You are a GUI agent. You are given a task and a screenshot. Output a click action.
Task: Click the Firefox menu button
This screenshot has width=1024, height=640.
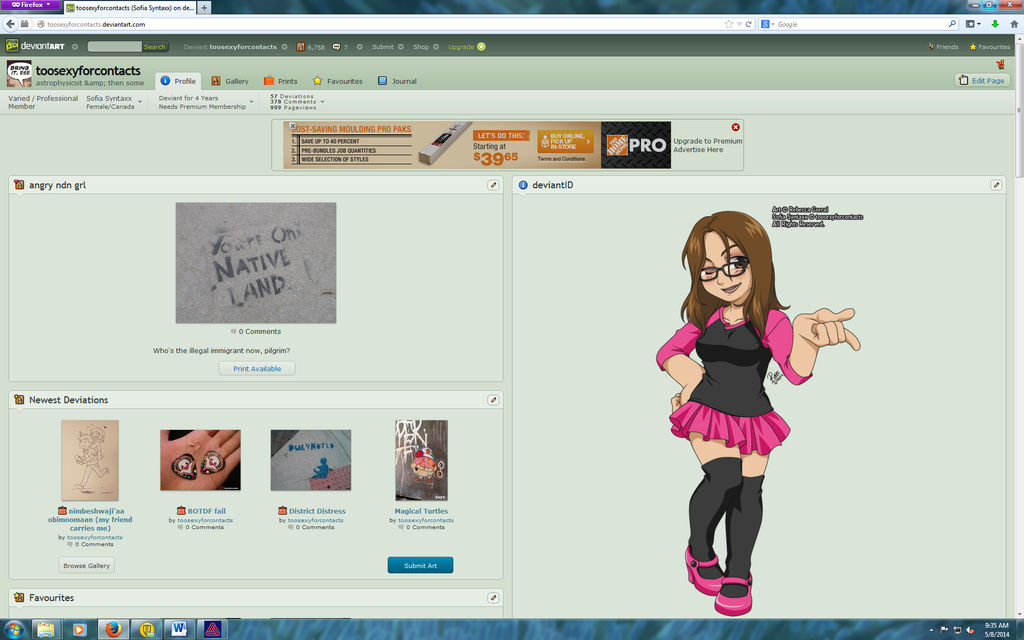point(30,5)
